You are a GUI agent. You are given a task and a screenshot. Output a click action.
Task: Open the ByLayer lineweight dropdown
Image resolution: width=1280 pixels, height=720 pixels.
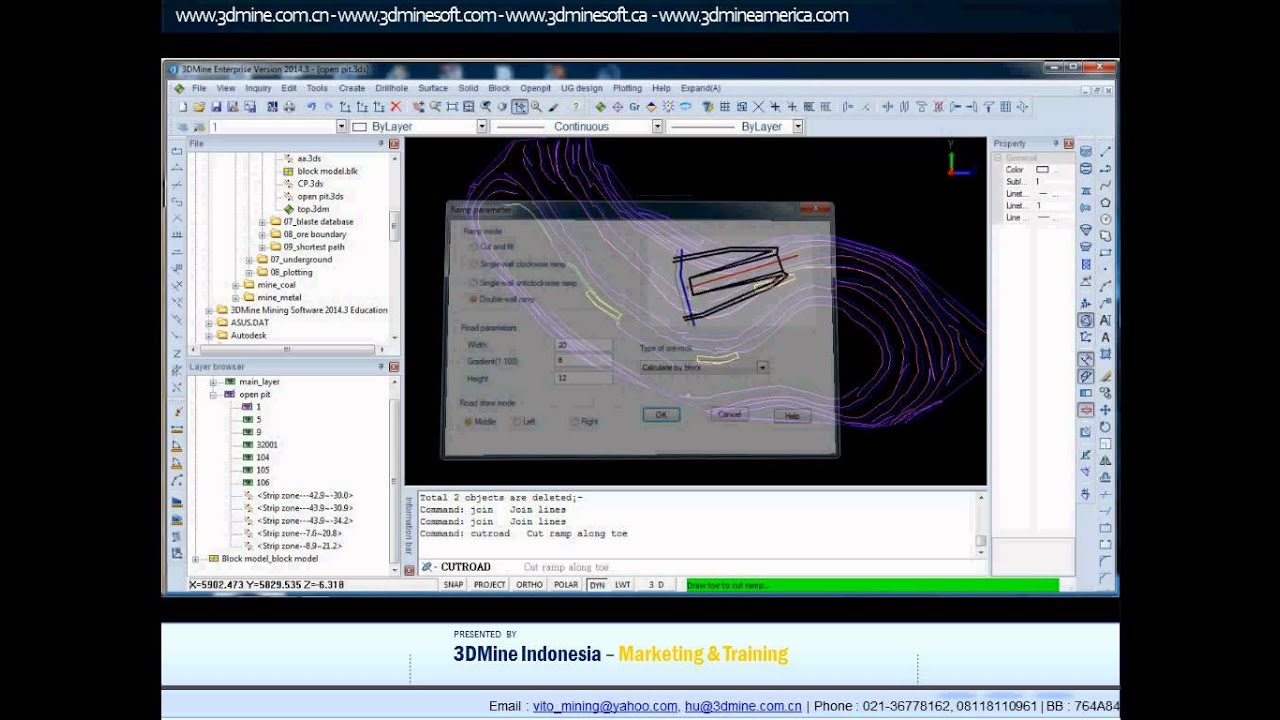[797, 127]
